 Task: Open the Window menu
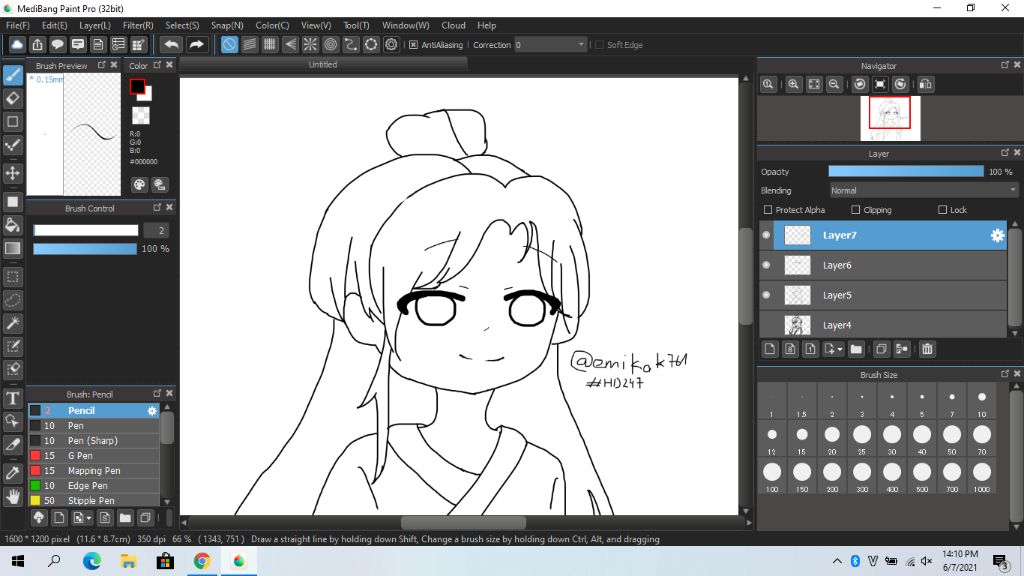coord(406,25)
